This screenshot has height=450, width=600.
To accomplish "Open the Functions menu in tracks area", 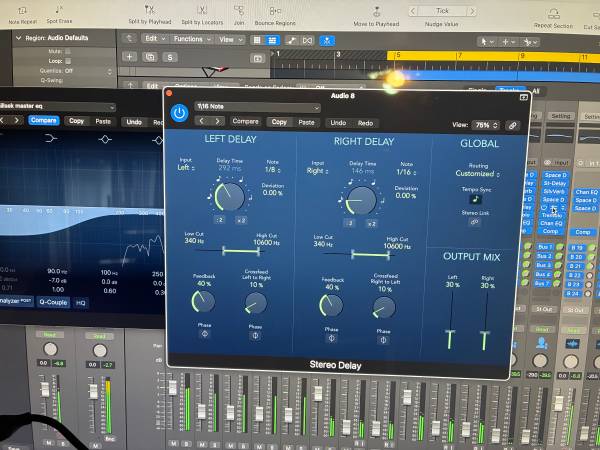I will point(188,39).
